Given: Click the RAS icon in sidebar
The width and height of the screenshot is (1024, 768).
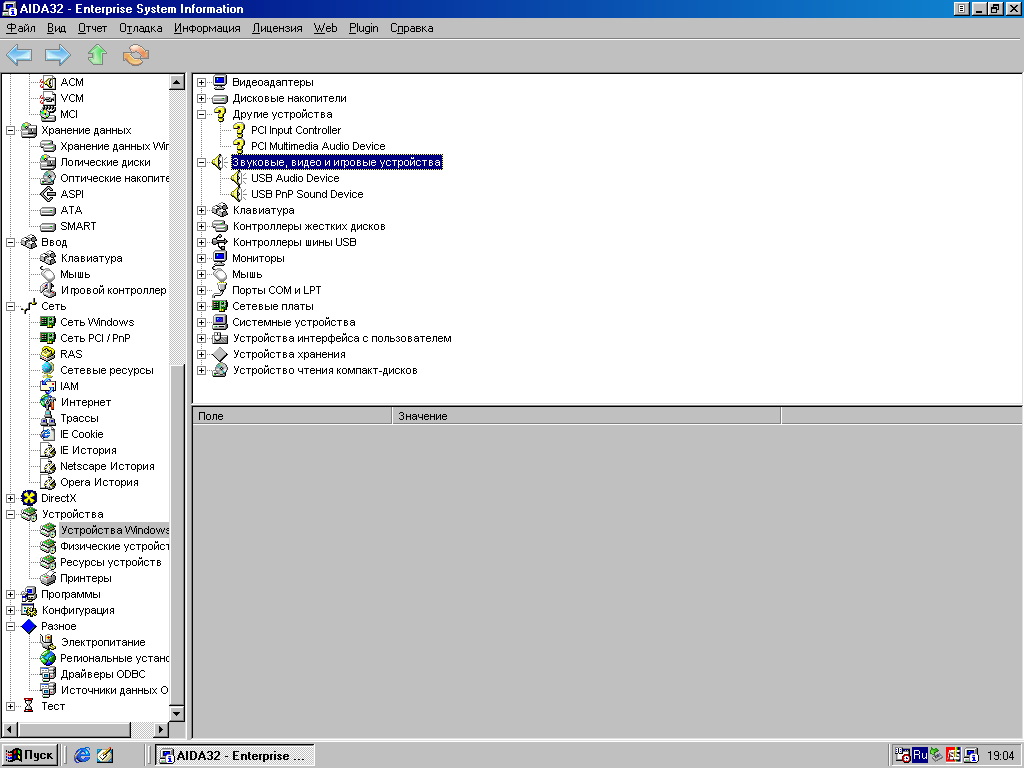Looking at the screenshot, I should point(48,355).
